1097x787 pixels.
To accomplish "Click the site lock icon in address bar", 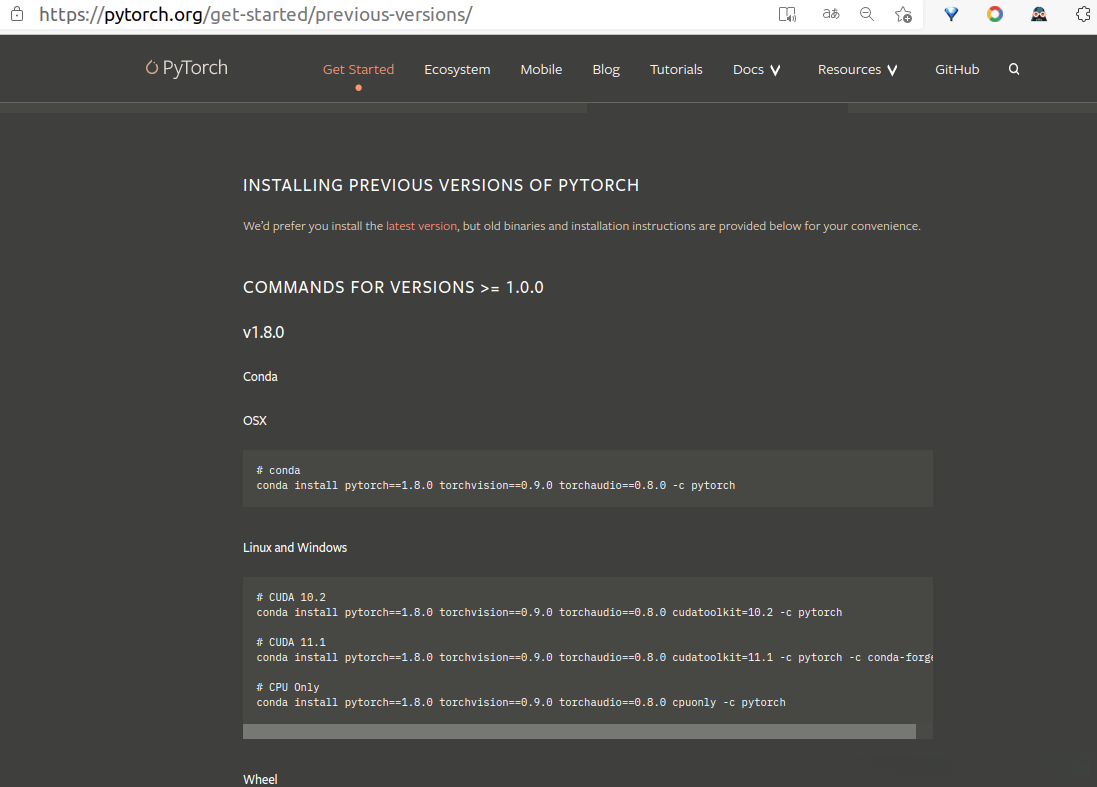I will [16, 14].
